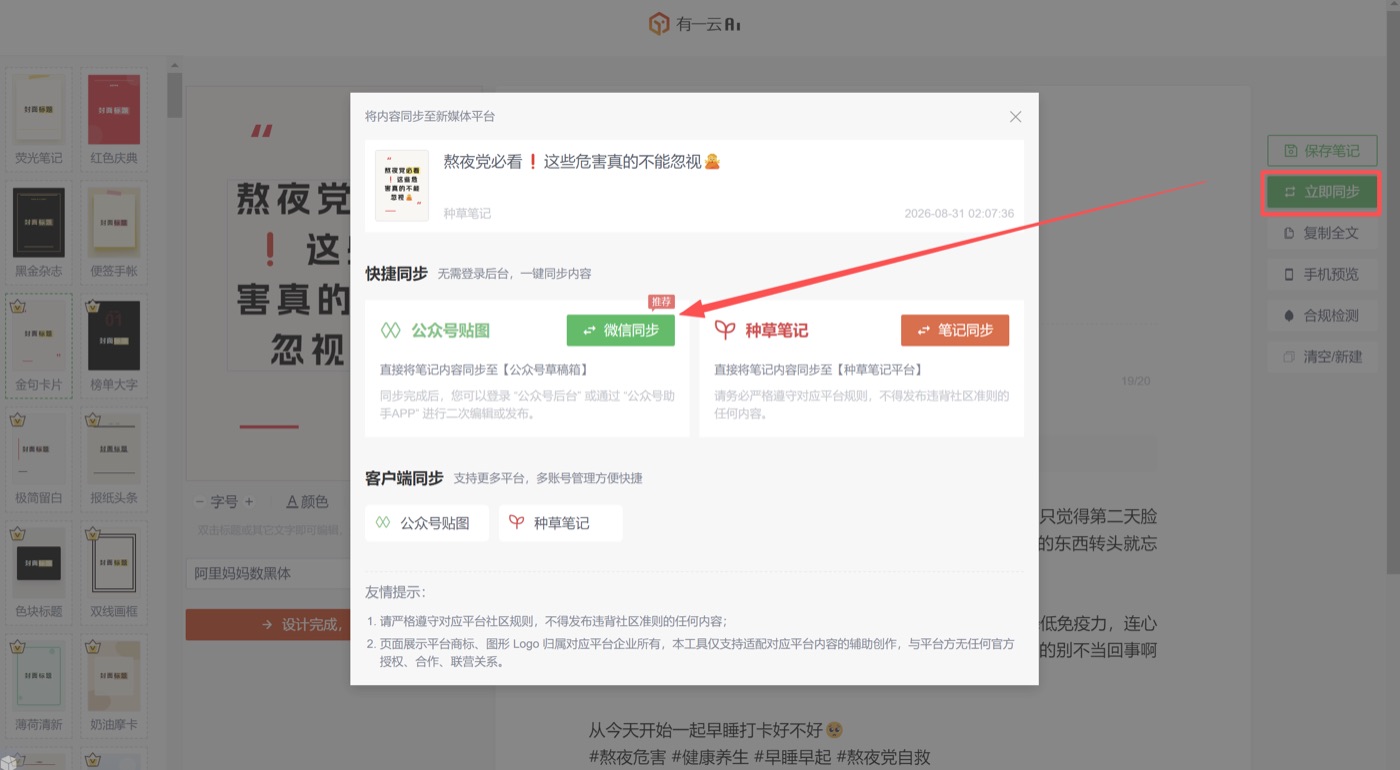Choose the 便签手帐 cover template

point(114,232)
